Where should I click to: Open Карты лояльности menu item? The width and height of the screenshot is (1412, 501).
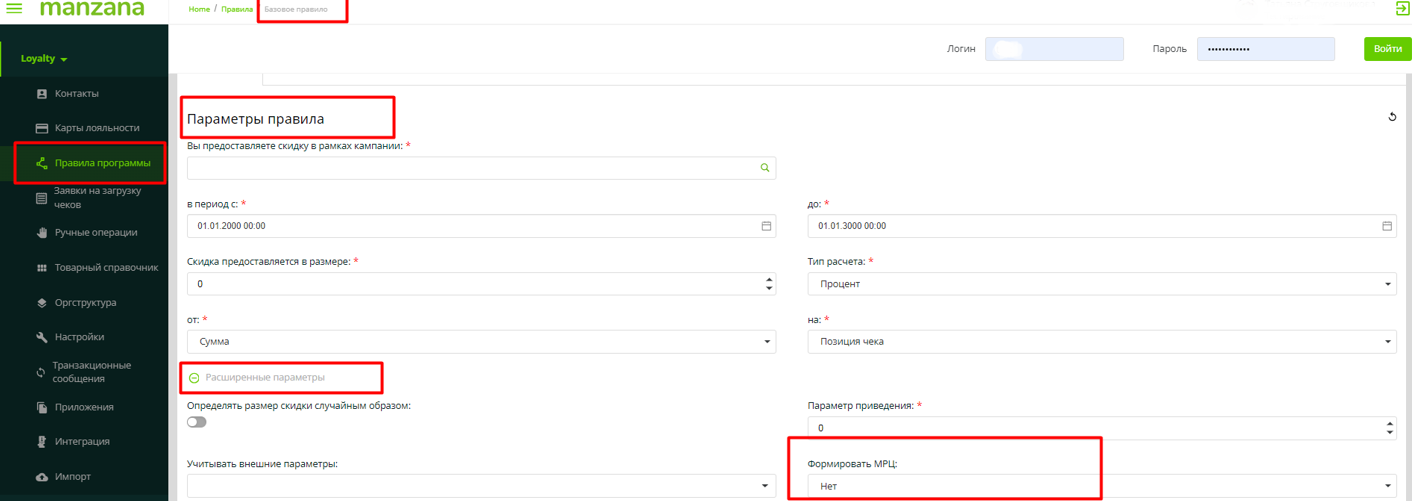click(x=97, y=128)
